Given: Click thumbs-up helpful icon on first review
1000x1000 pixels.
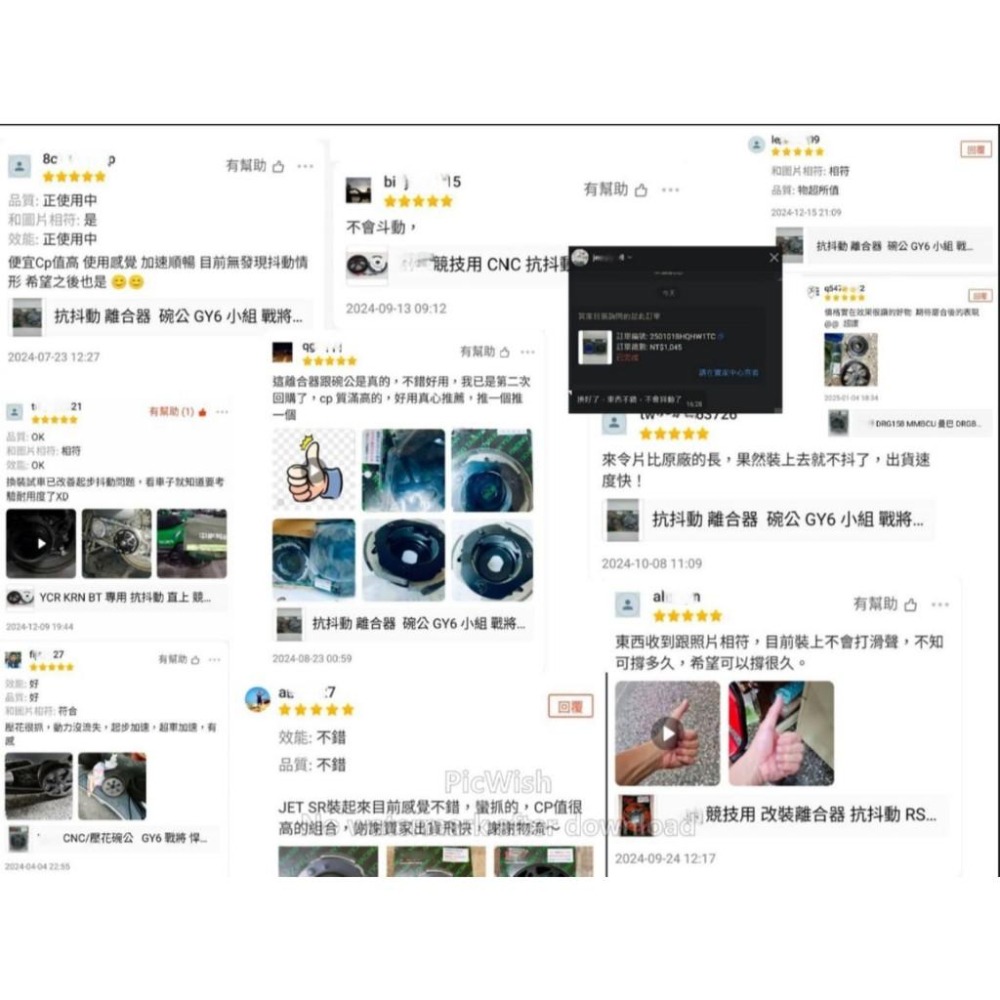Looking at the screenshot, I should [x=278, y=166].
